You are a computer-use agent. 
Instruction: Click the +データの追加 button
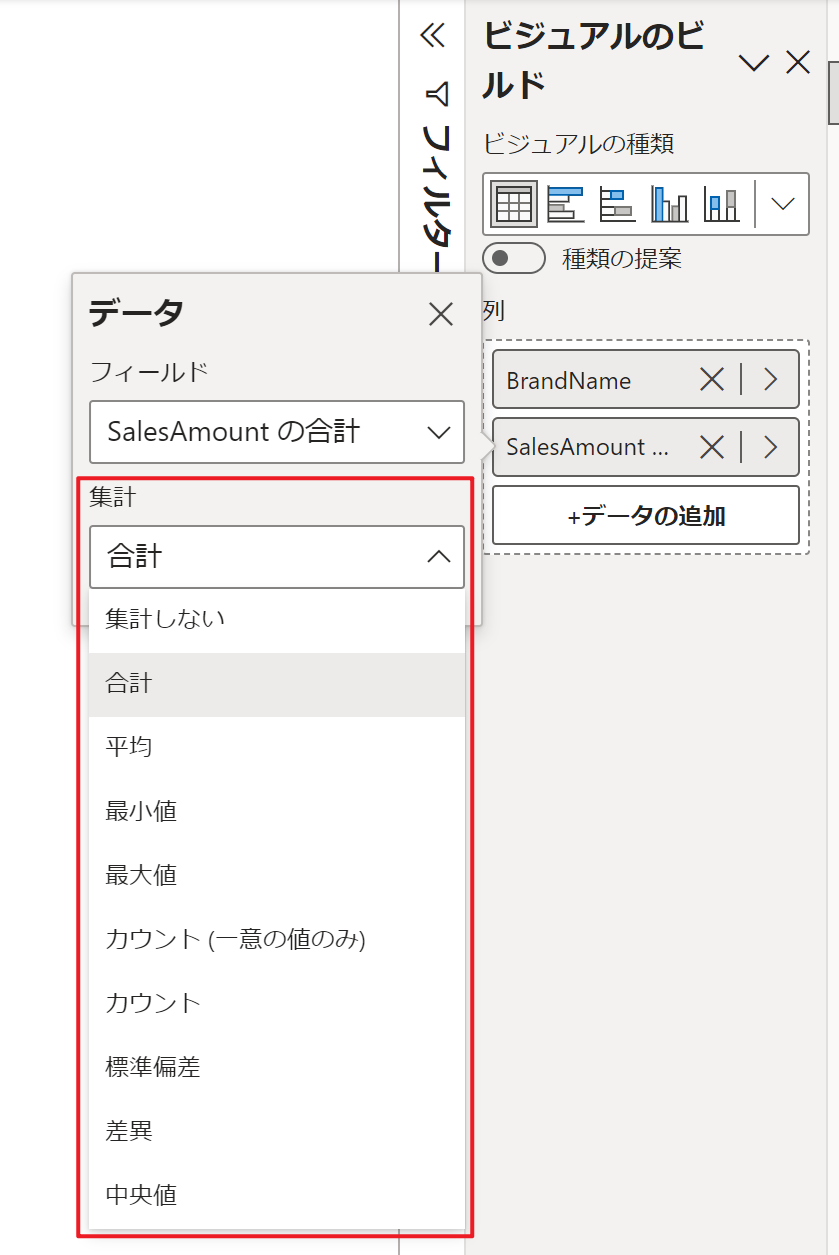pos(646,516)
